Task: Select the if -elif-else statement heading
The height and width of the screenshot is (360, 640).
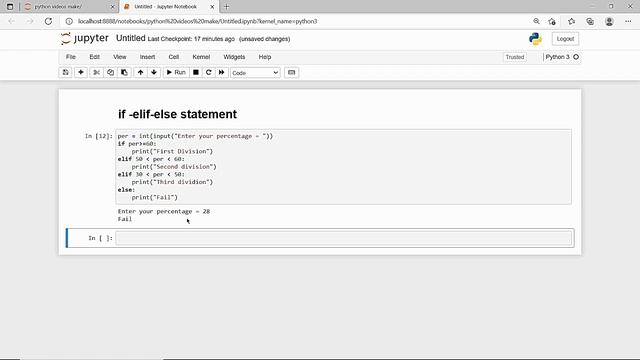Action: coord(177,114)
